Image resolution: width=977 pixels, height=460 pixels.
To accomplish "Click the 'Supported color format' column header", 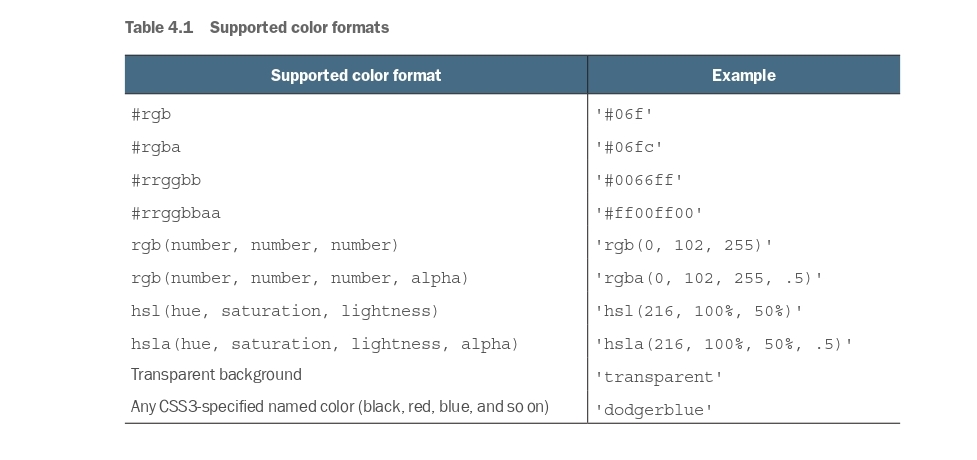I will (x=355, y=75).
